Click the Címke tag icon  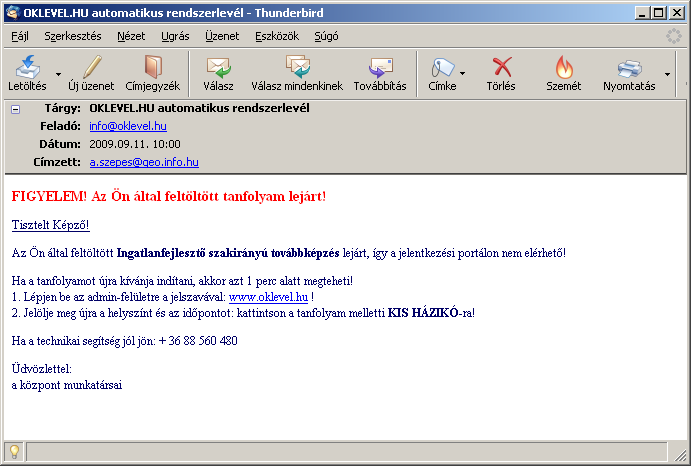pos(442,67)
